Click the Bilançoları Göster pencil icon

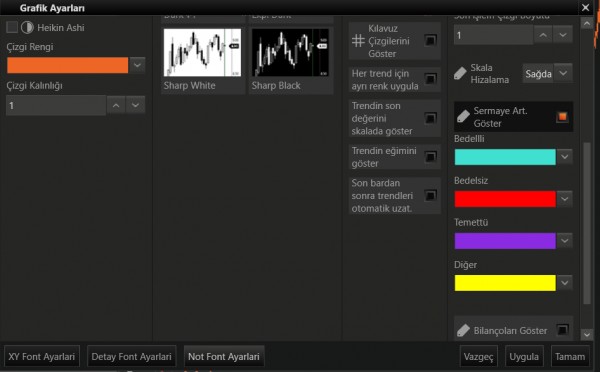click(463, 330)
